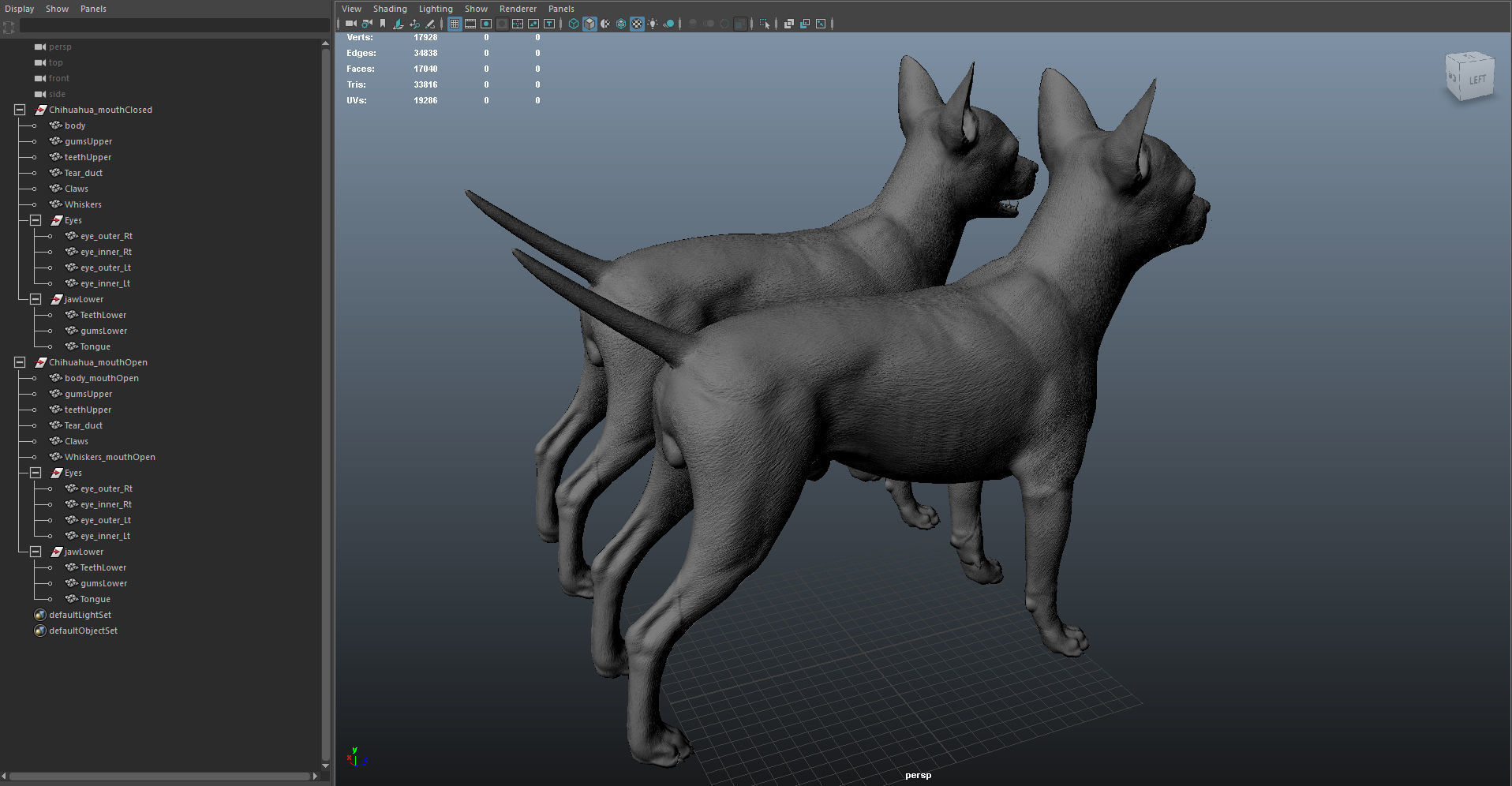Select the defaultObjectSet node

tap(83, 631)
